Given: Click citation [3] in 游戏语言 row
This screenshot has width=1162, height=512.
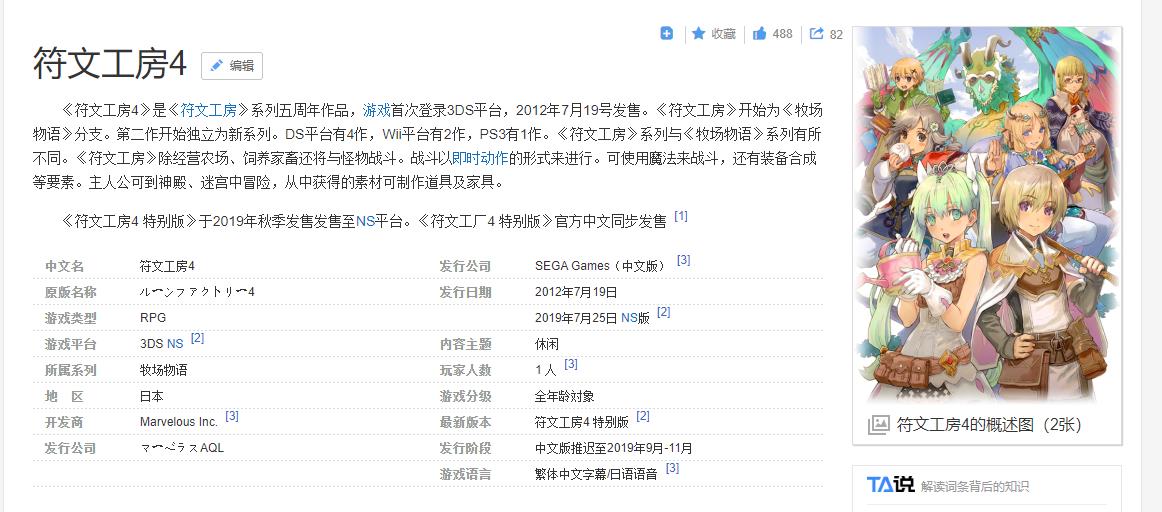Looking at the screenshot, I should [672, 468].
